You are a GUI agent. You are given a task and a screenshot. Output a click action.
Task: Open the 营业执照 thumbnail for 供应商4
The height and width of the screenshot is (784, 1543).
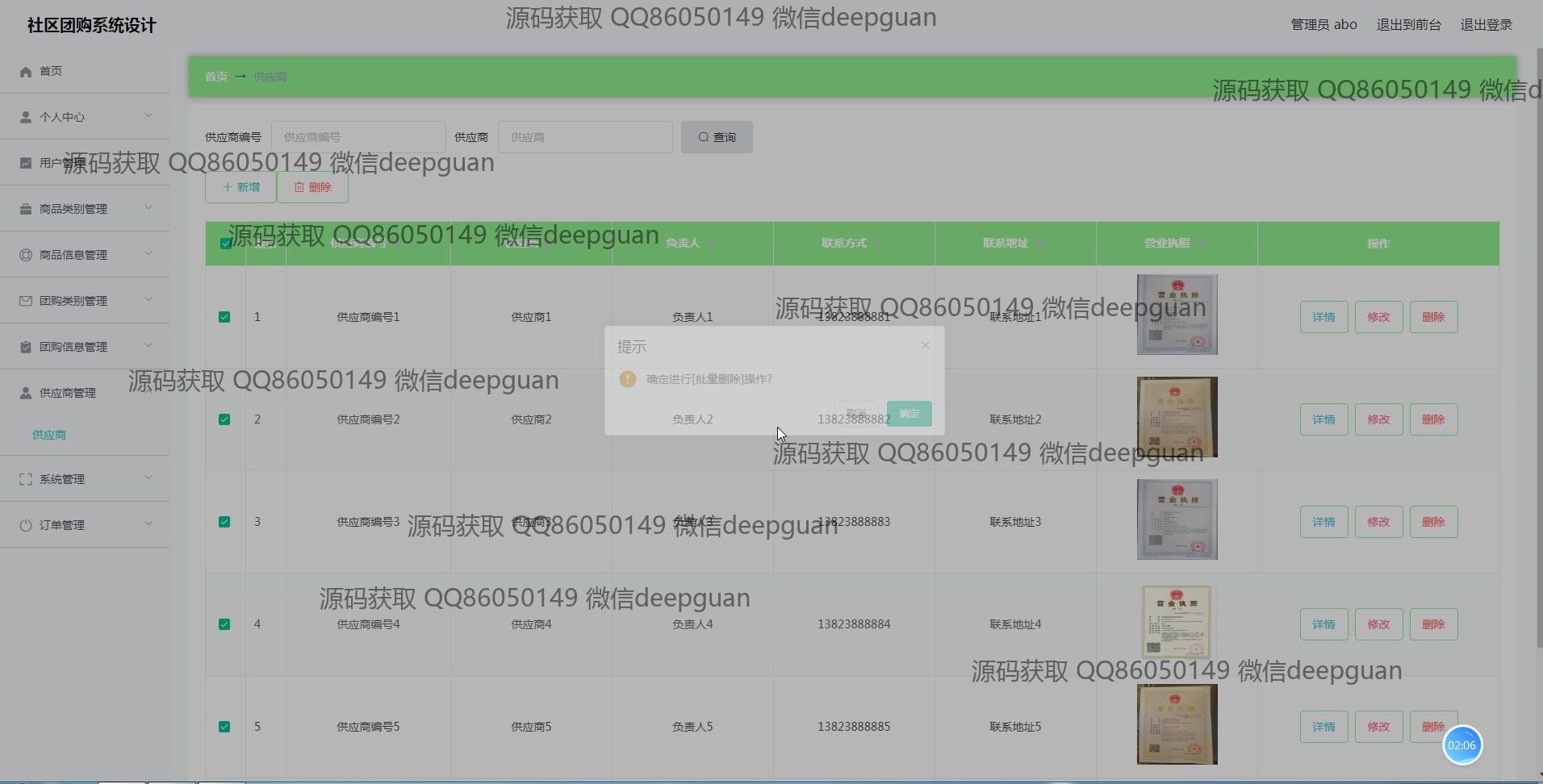[x=1177, y=622]
